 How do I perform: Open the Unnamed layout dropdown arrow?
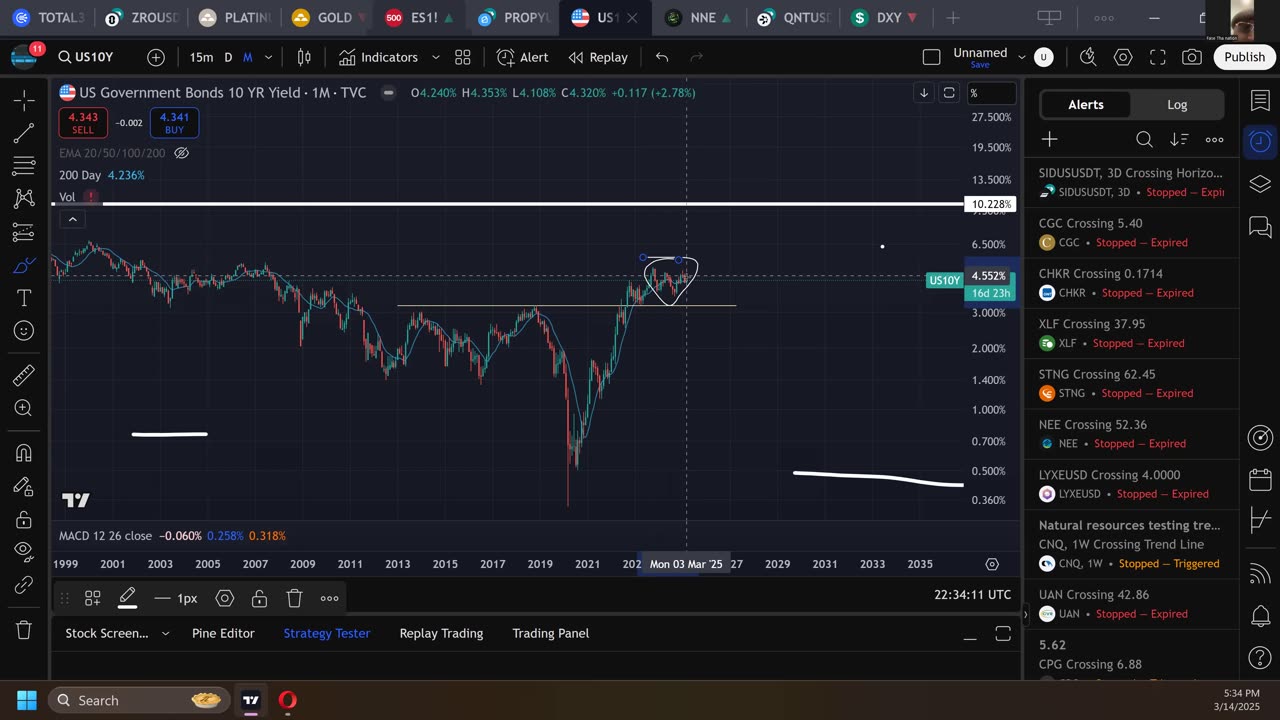1022,57
